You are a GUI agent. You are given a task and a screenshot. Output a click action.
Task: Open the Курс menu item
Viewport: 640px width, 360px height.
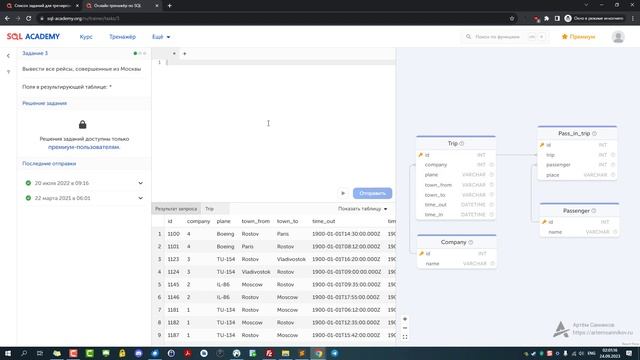tap(86, 37)
